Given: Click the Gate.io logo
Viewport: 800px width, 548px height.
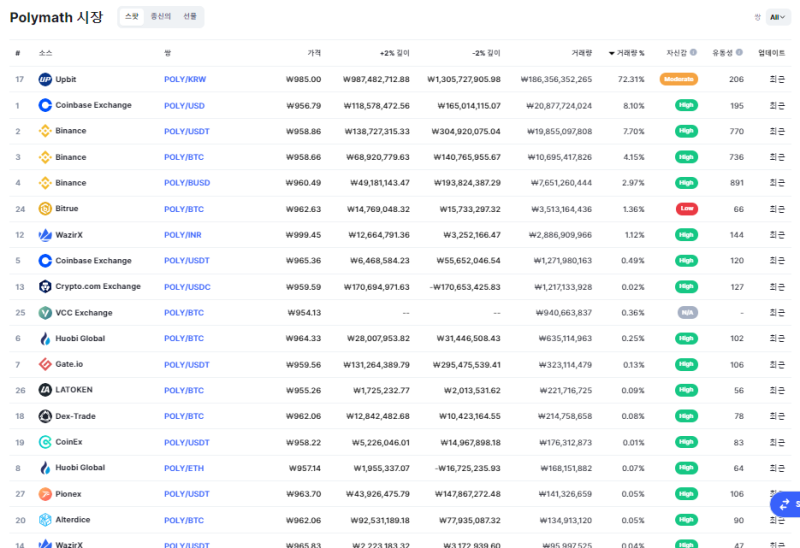Looking at the screenshot, I should 45,364.
